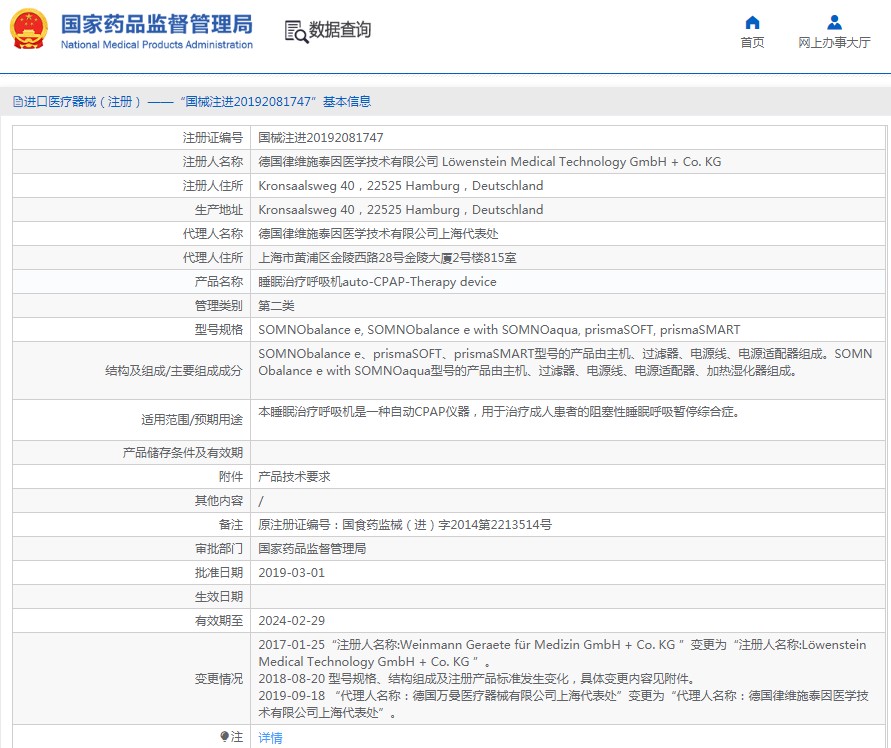The height and width of the screenshot is (748, 891).
Task: Click the 产品技术要求 attachment entry
Action: pyautogui.click(x=294, y=477)
